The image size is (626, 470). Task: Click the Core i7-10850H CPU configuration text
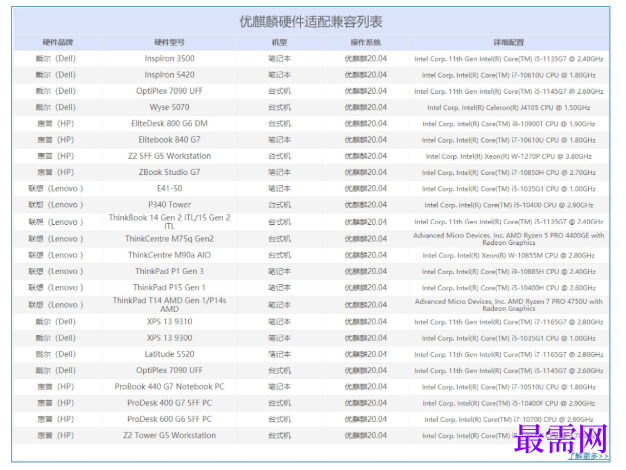(509, 173)
